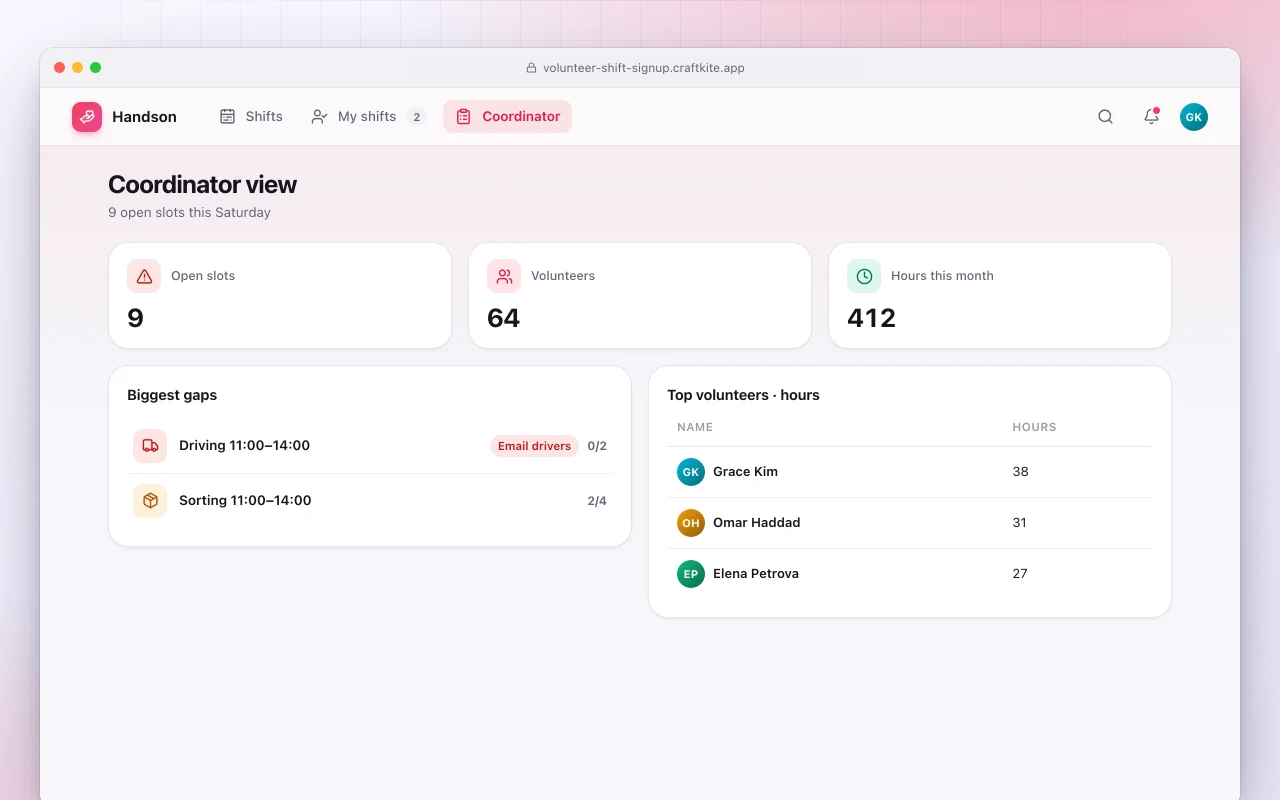Click the name Elena Petrova

tap(756, 574)
